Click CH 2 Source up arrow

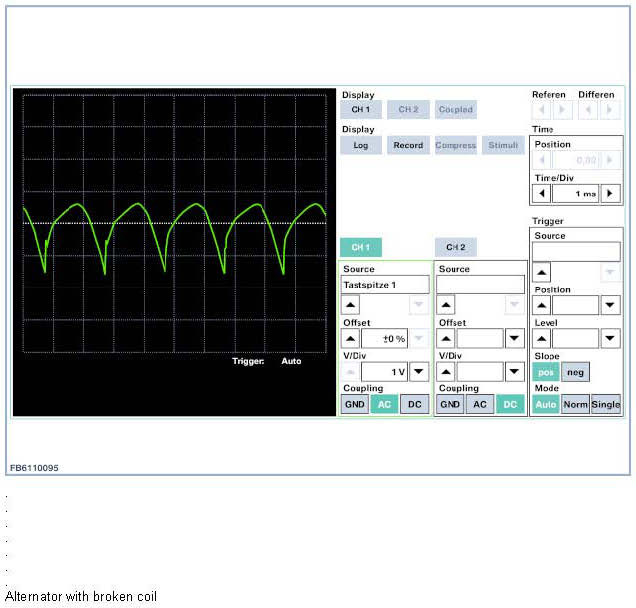coord(446,305)
